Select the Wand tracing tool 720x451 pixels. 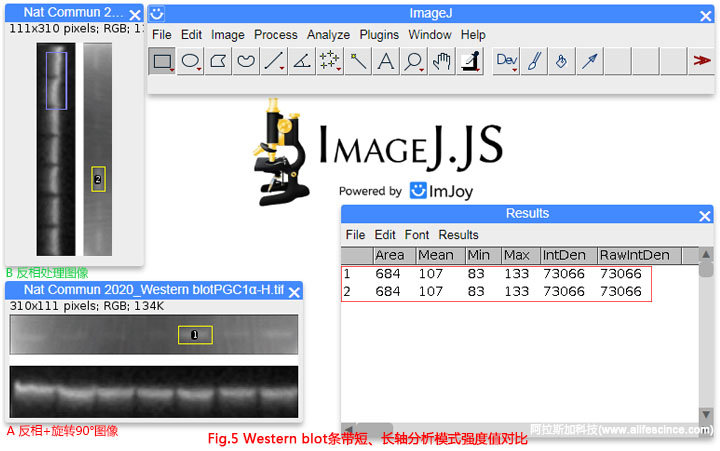[x=357, y=62]
